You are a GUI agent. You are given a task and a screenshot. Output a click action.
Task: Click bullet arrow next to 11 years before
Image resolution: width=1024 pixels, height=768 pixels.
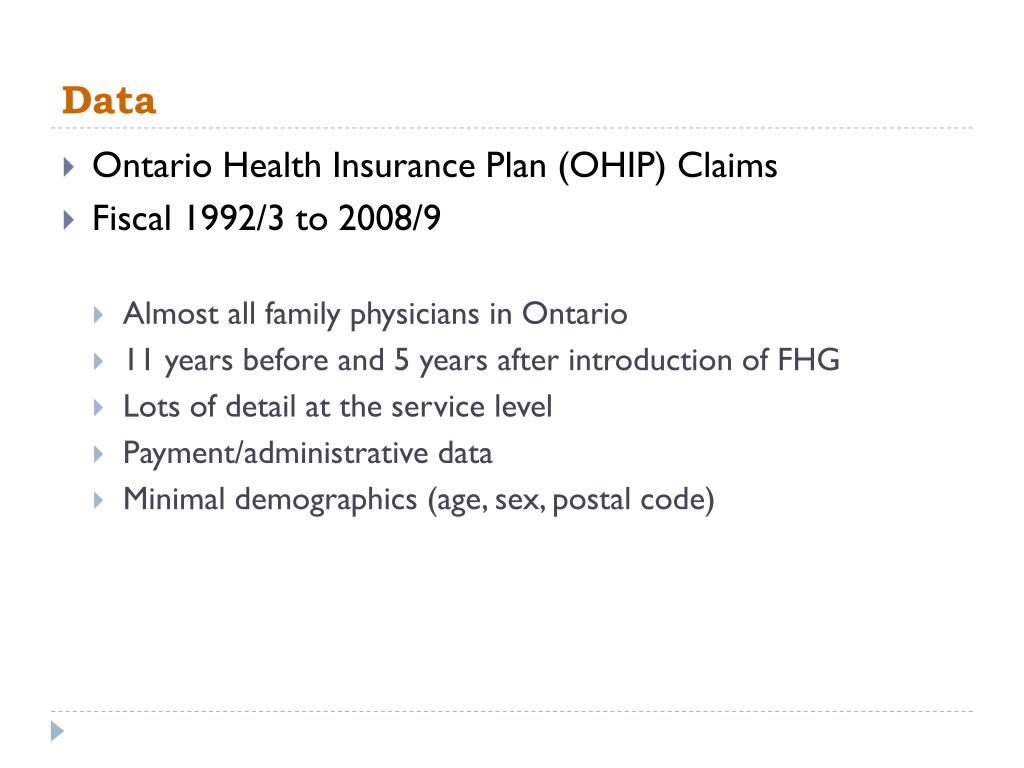[x=99, y=361]
